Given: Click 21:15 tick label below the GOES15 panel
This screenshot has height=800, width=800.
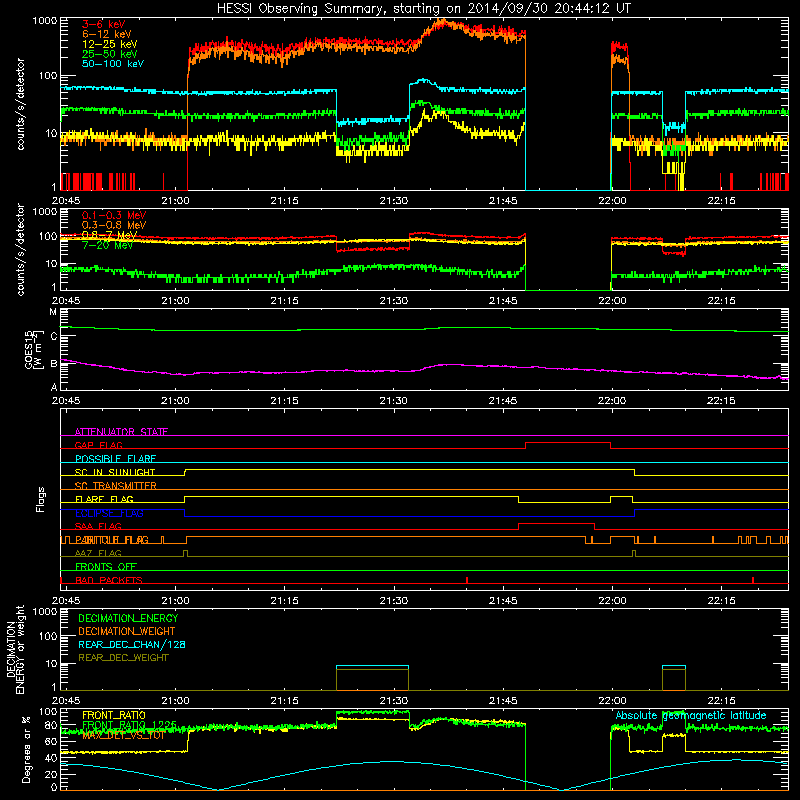Looking at the screenshot, I should pyautogui.click(x=285, y=401).
